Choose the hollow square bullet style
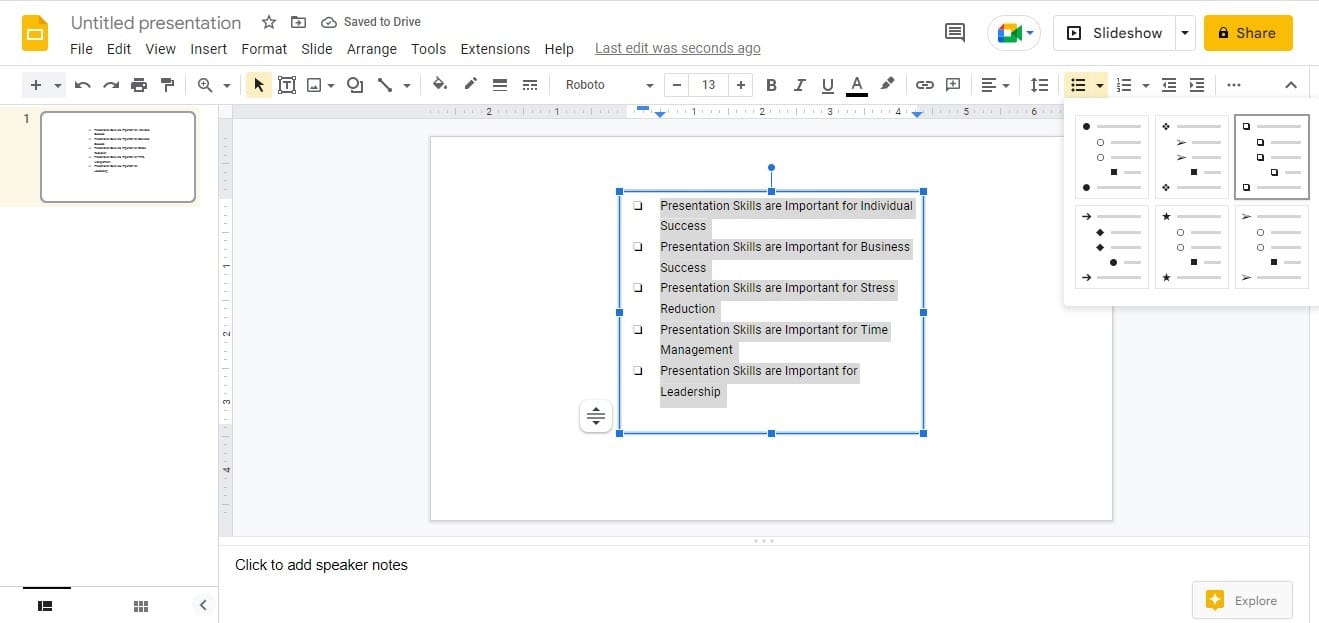1319x623 pixels. tap(1271, 155)
